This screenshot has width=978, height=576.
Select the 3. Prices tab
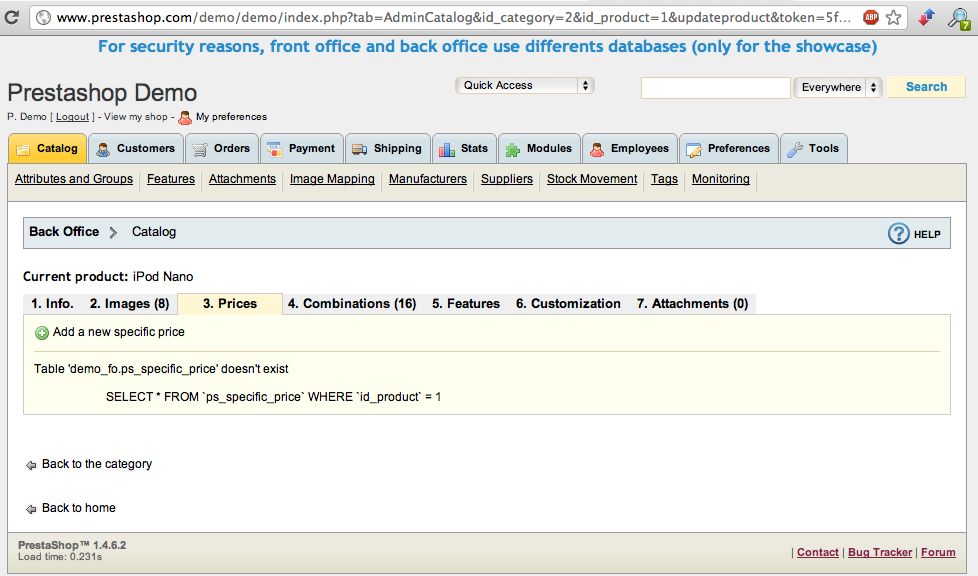pos(230,304)
